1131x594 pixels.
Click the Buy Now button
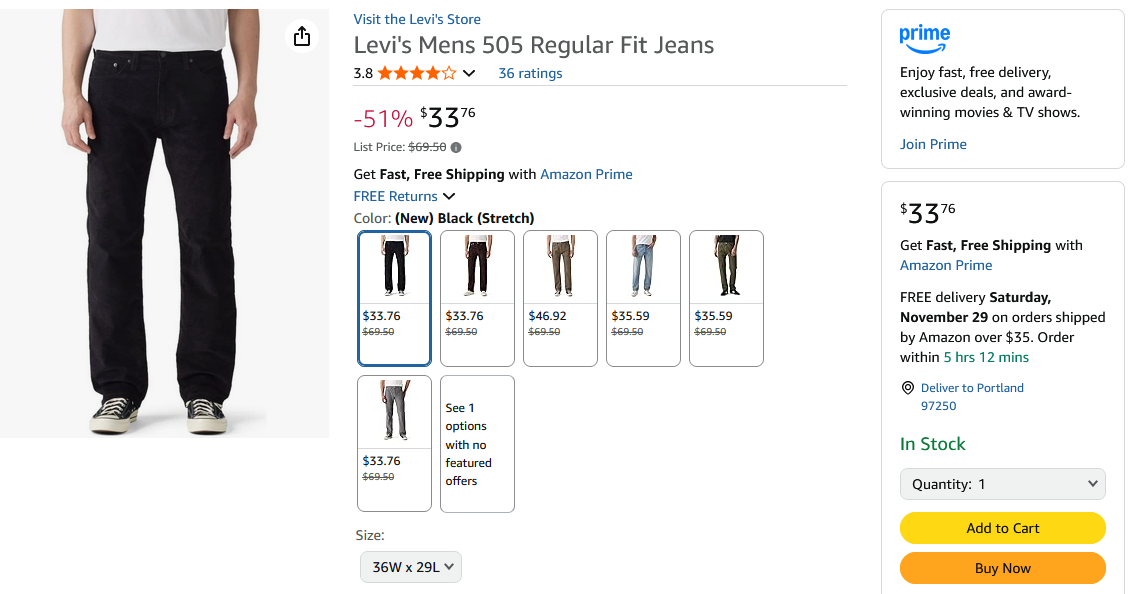(x=1002, y=567)
